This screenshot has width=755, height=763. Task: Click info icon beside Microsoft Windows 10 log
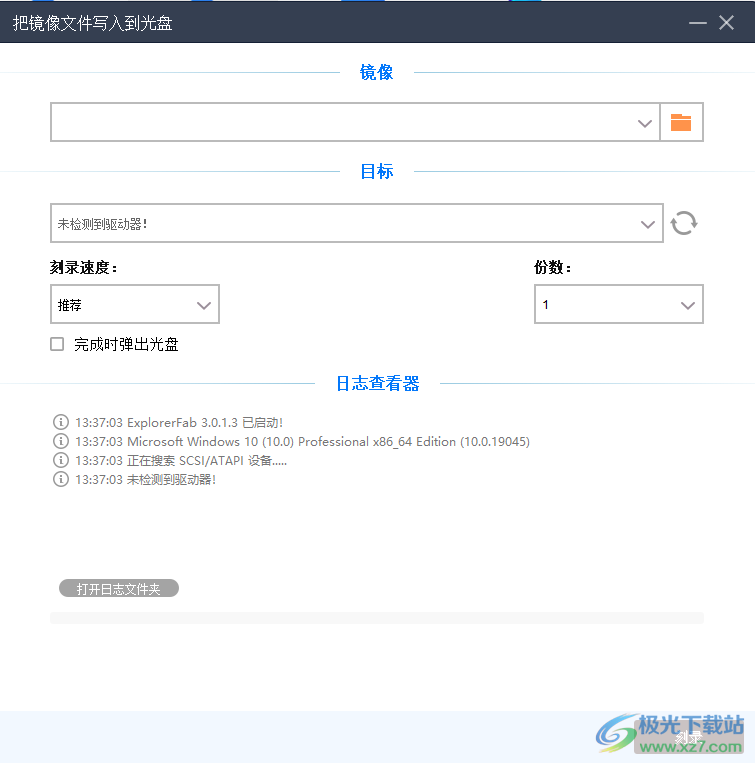click(x=61, y=441)
